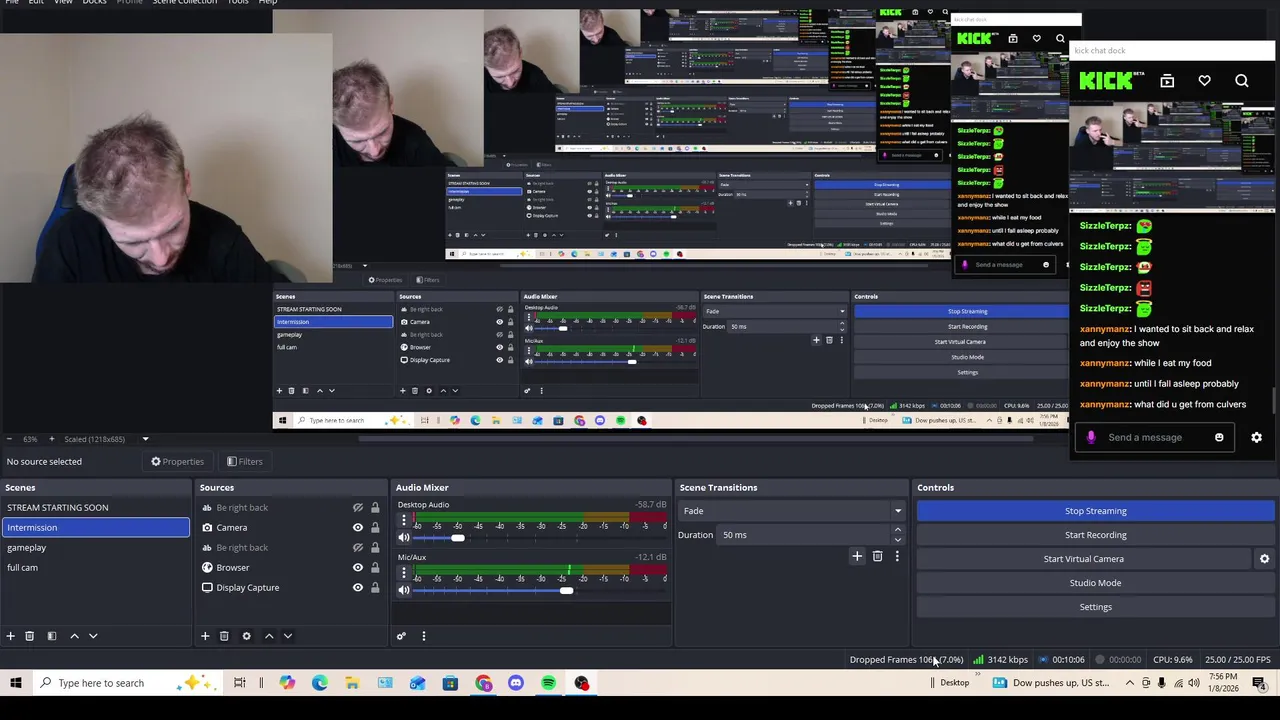Add a new scene with plus icon

point(10,636)
